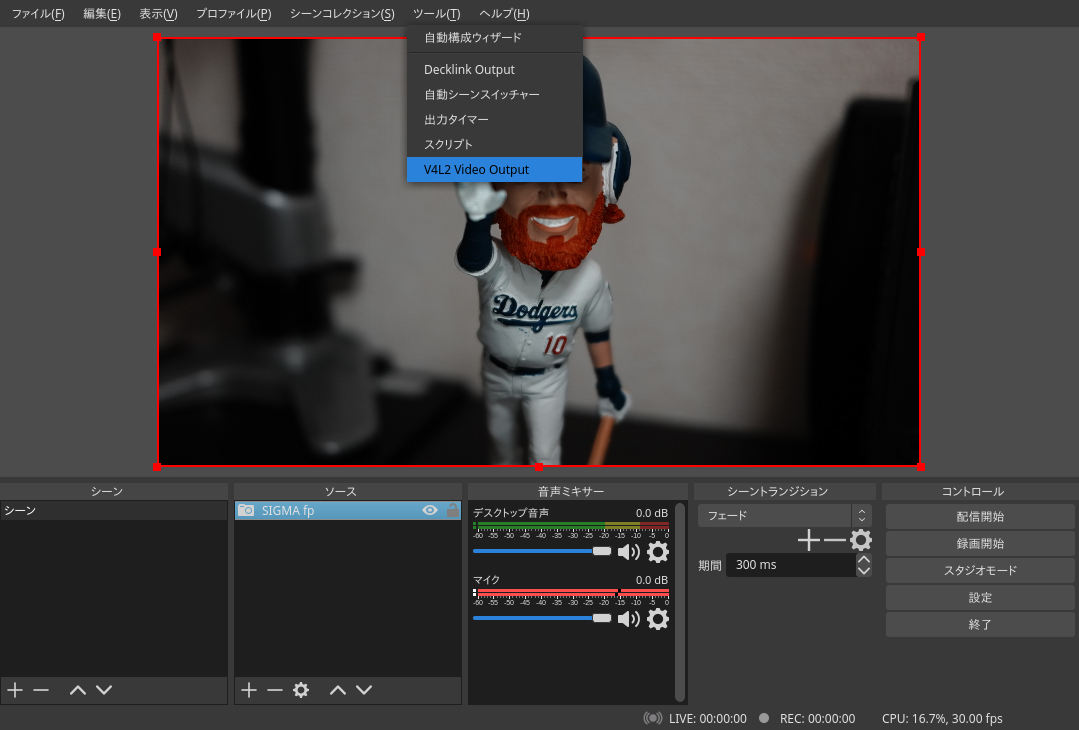Select 自動構成ウィザード menu entry
This screenshot has width=1079, height=730.
point(495,38)
